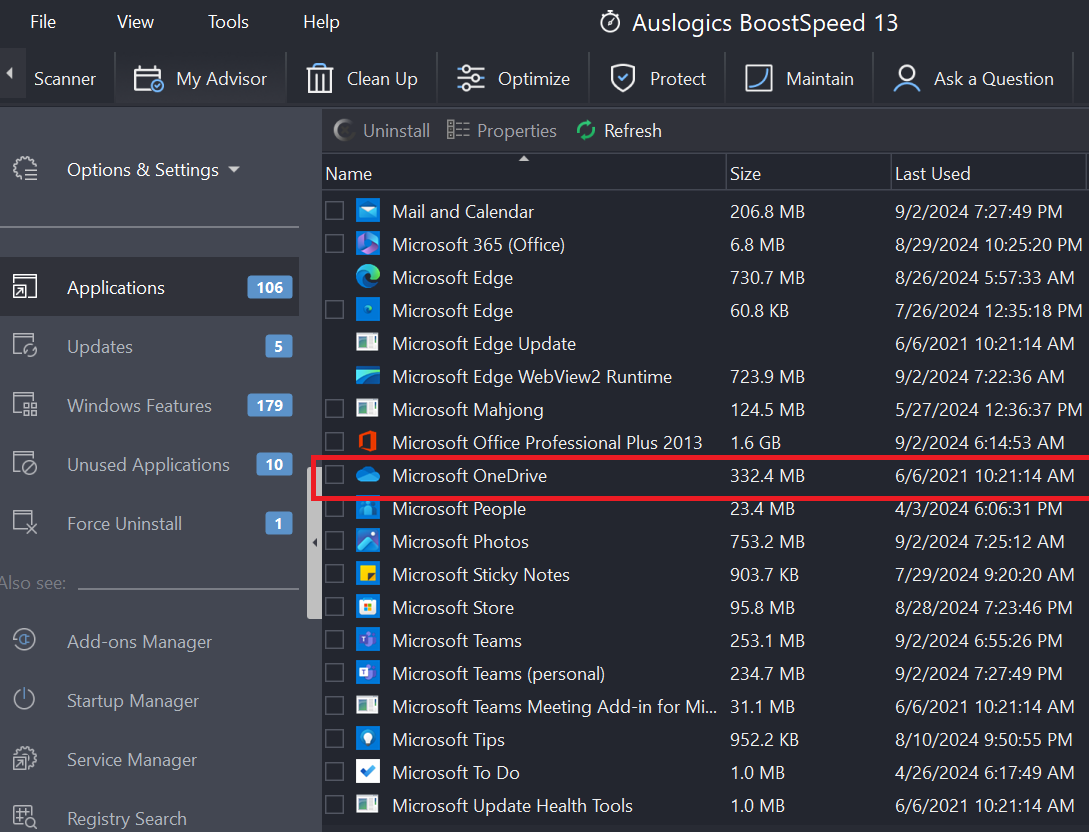Click the Refresh green arrows icon
1089x832 pixels.
586,131
